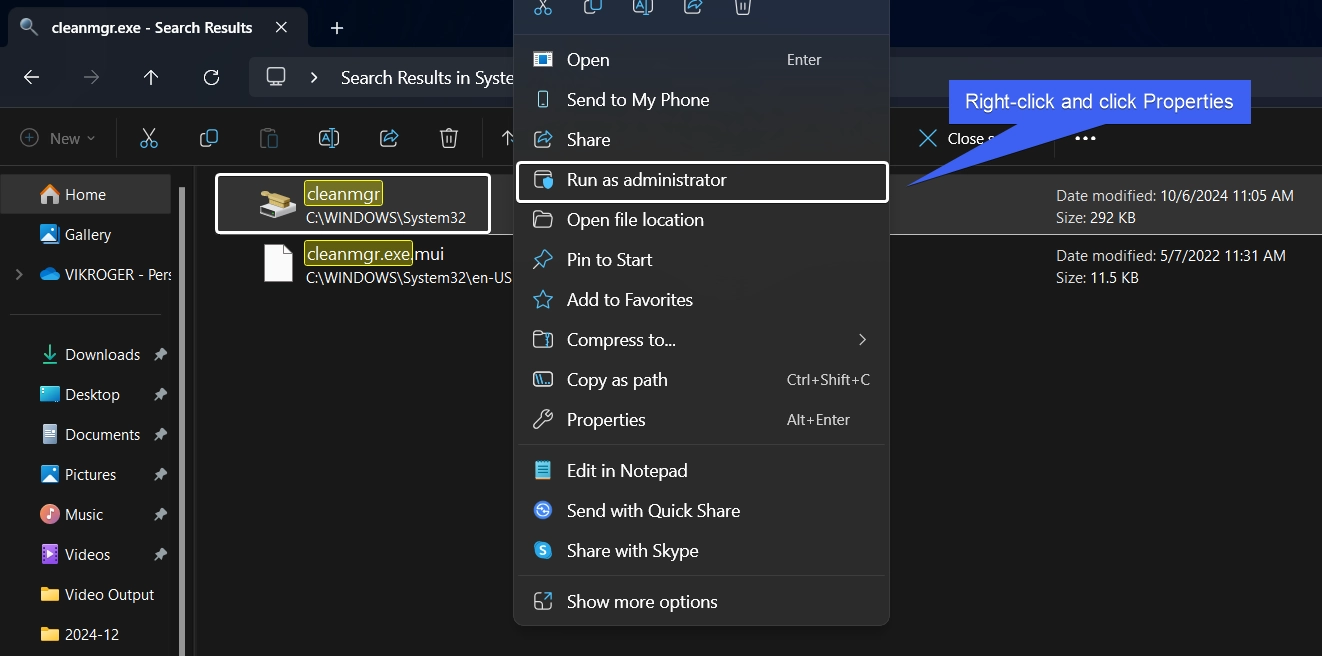The height and width of the screenshot is (656, 1322).
Task: Click the context menu cut scissors icon
Action: tap(543, 7)
